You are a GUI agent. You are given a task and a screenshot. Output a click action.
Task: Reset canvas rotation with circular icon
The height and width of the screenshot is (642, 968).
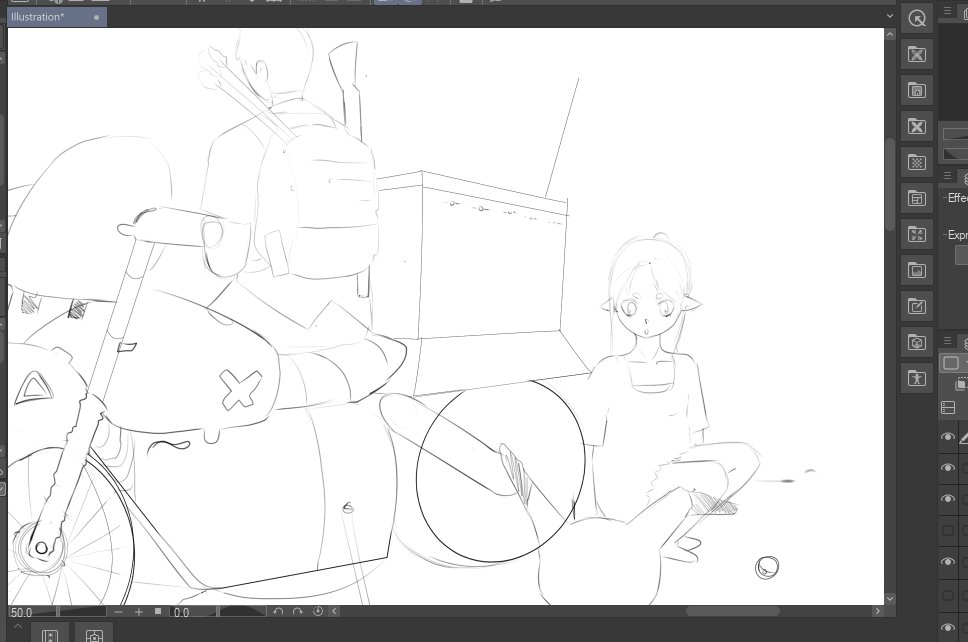pyautogui.click(x=318, y=611)
